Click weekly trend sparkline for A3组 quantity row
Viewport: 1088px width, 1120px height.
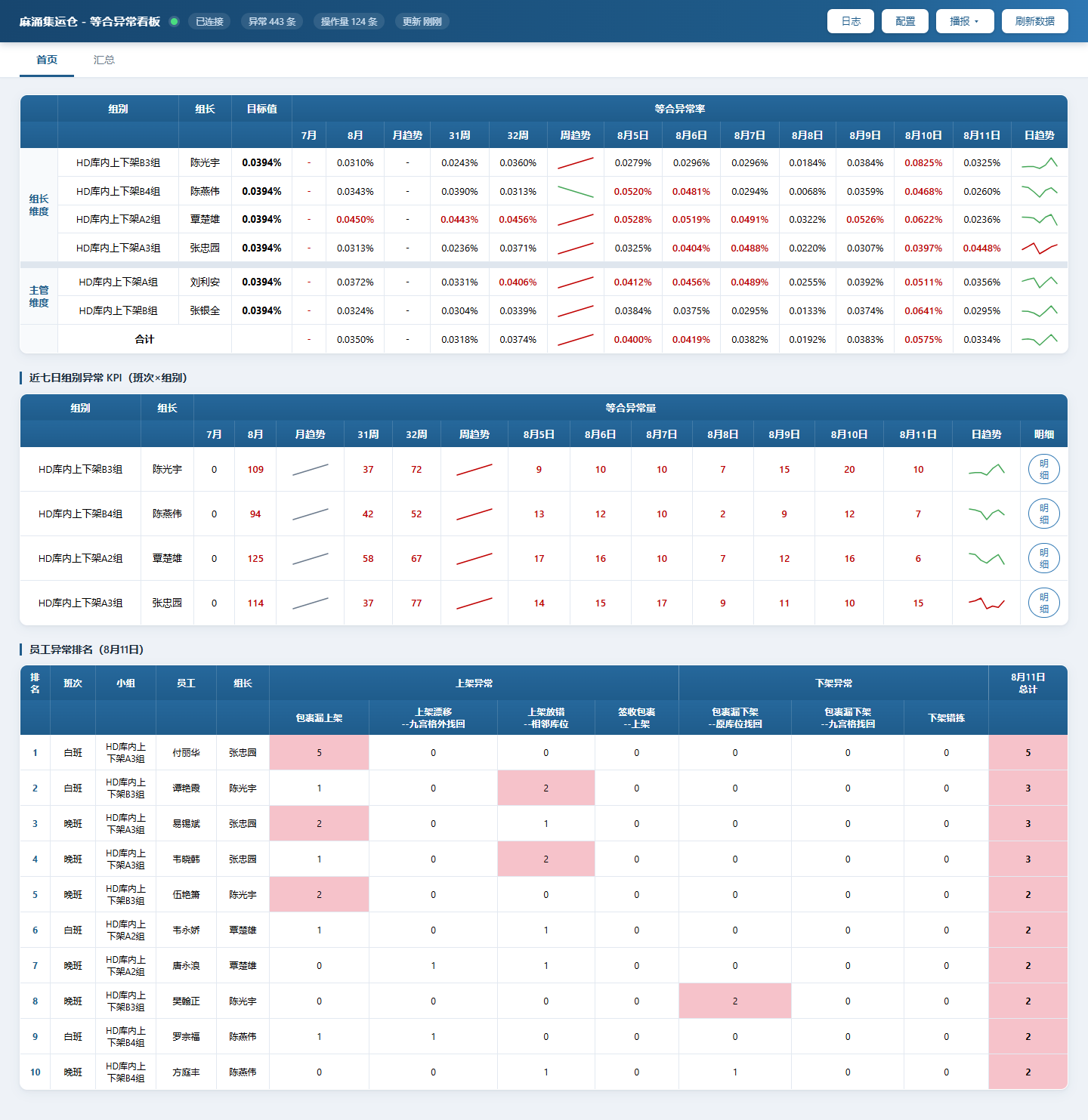474,603
